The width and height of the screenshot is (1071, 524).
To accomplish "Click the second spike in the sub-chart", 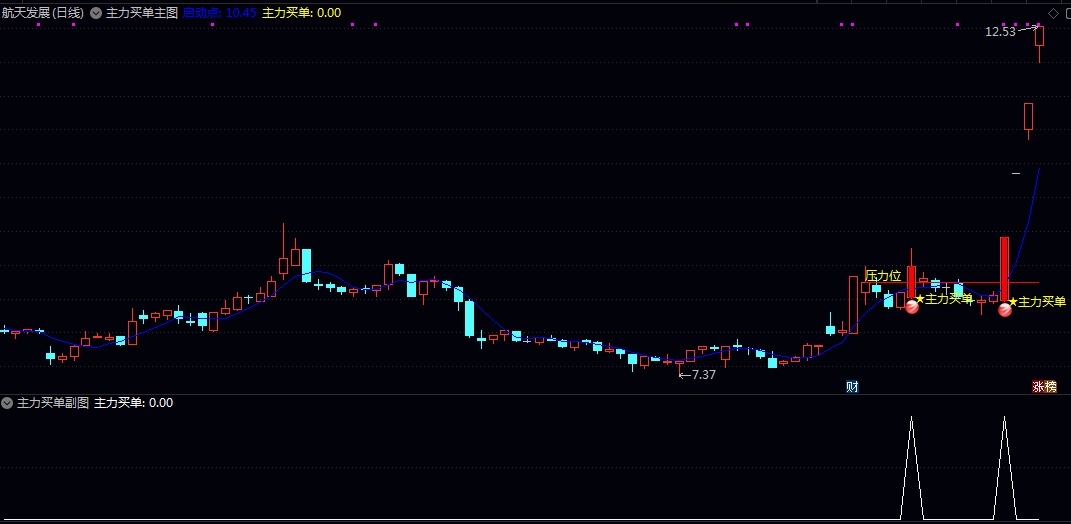I will click(1004, 468).
